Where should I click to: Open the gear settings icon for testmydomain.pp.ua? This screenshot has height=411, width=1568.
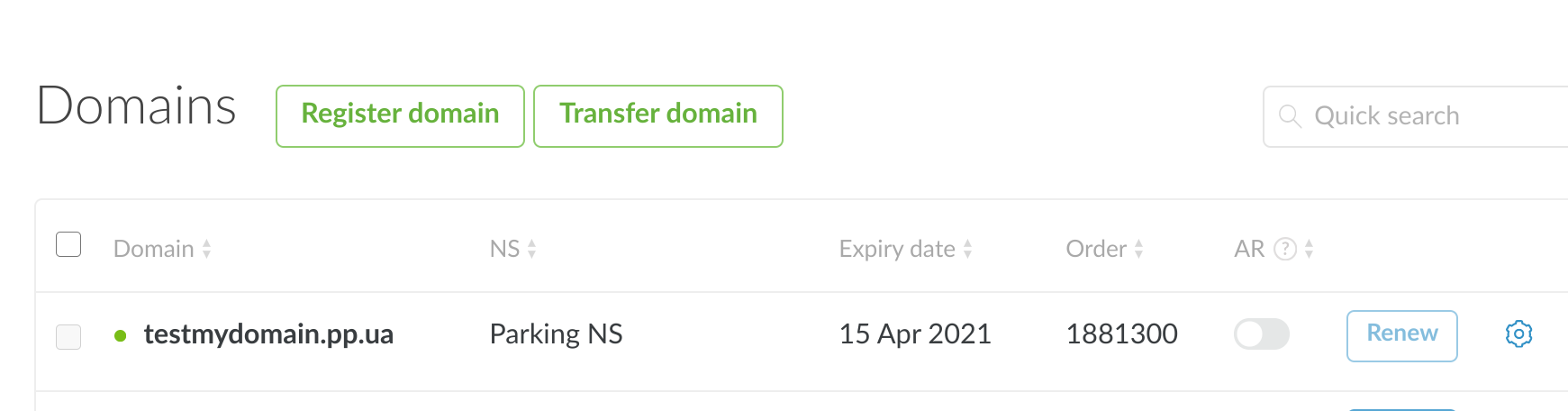point(1518,333)
